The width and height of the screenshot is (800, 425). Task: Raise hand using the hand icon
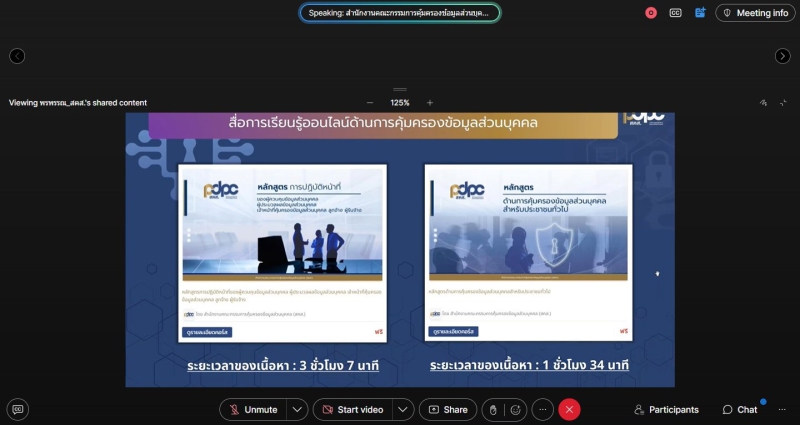click(x=491, y=409)
